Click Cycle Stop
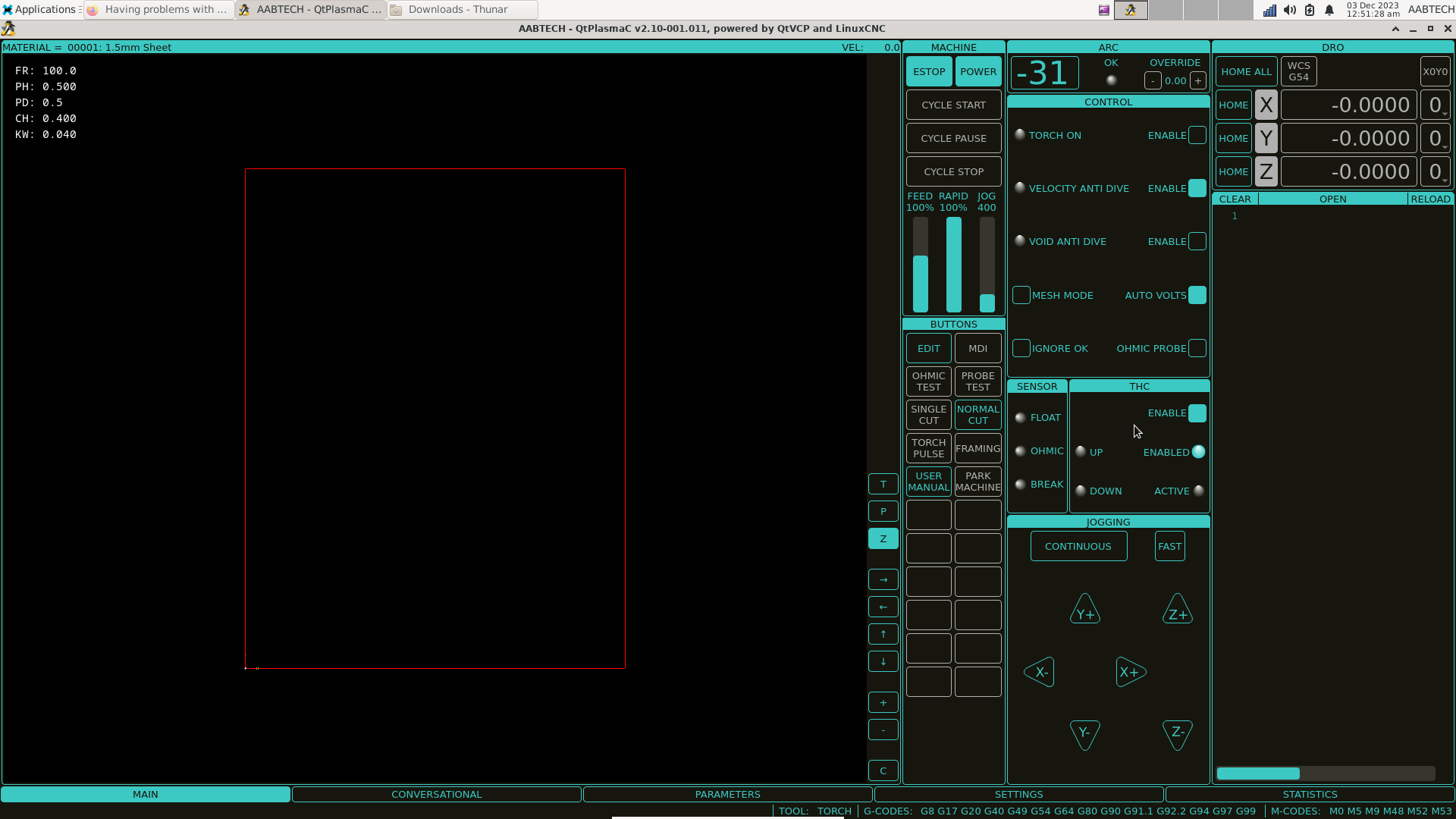The image size is (1456, 819). coord(954,171)
